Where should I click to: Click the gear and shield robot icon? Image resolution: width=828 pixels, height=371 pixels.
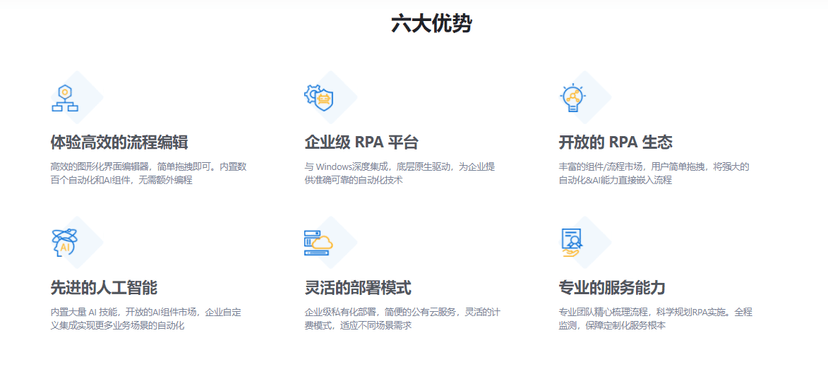pyautogui.click(x=319, y=98)
